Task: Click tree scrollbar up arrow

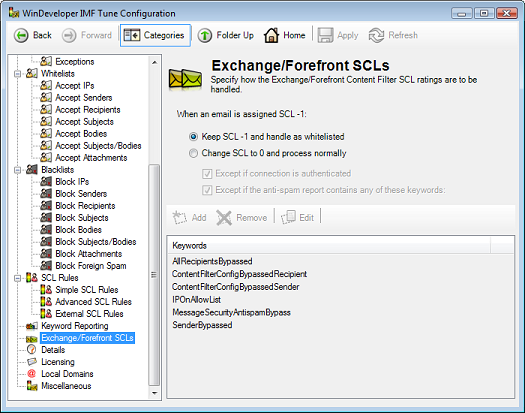Action: (154, 62)
